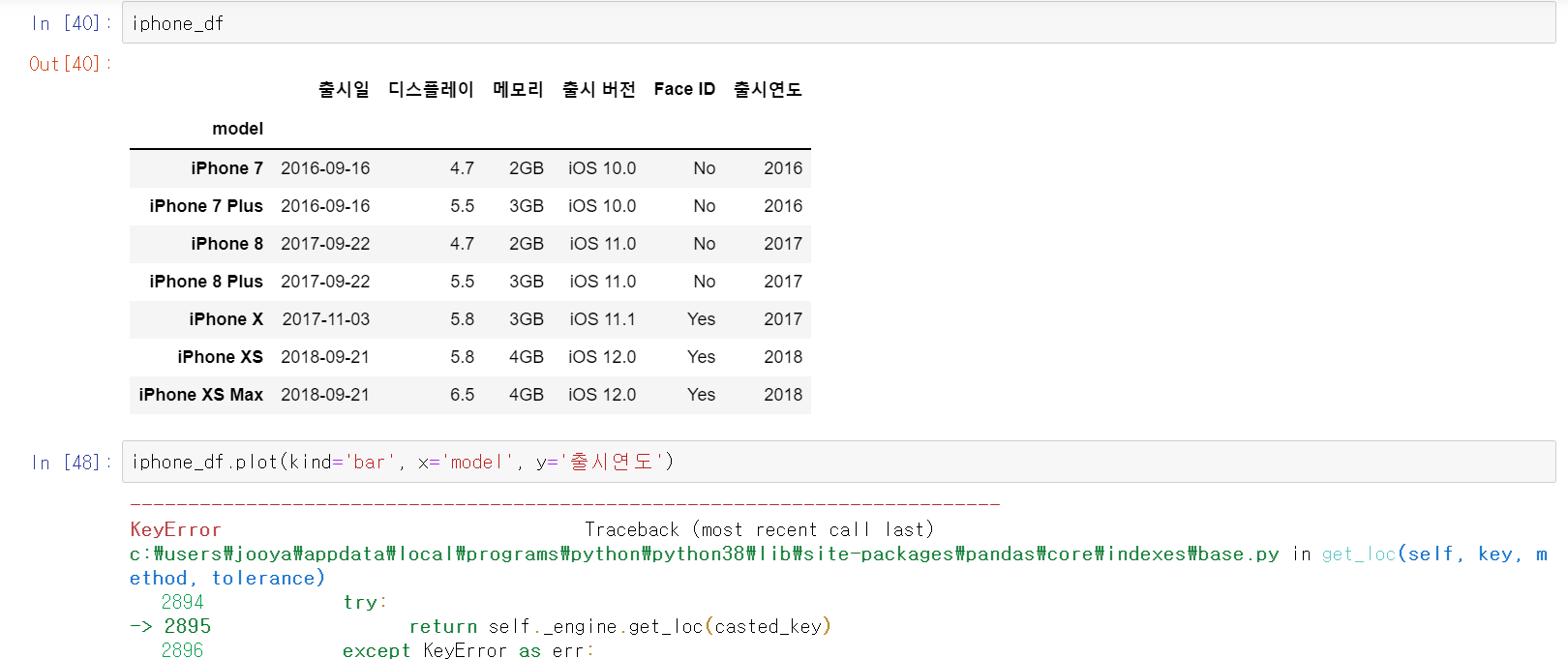Click traceback line number 2896
Screen dimensions: 1568x659
click(x=182, y=650)
